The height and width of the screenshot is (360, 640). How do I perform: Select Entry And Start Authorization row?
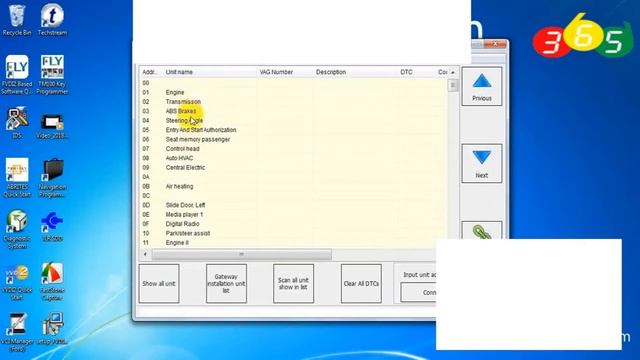[293, 130]
